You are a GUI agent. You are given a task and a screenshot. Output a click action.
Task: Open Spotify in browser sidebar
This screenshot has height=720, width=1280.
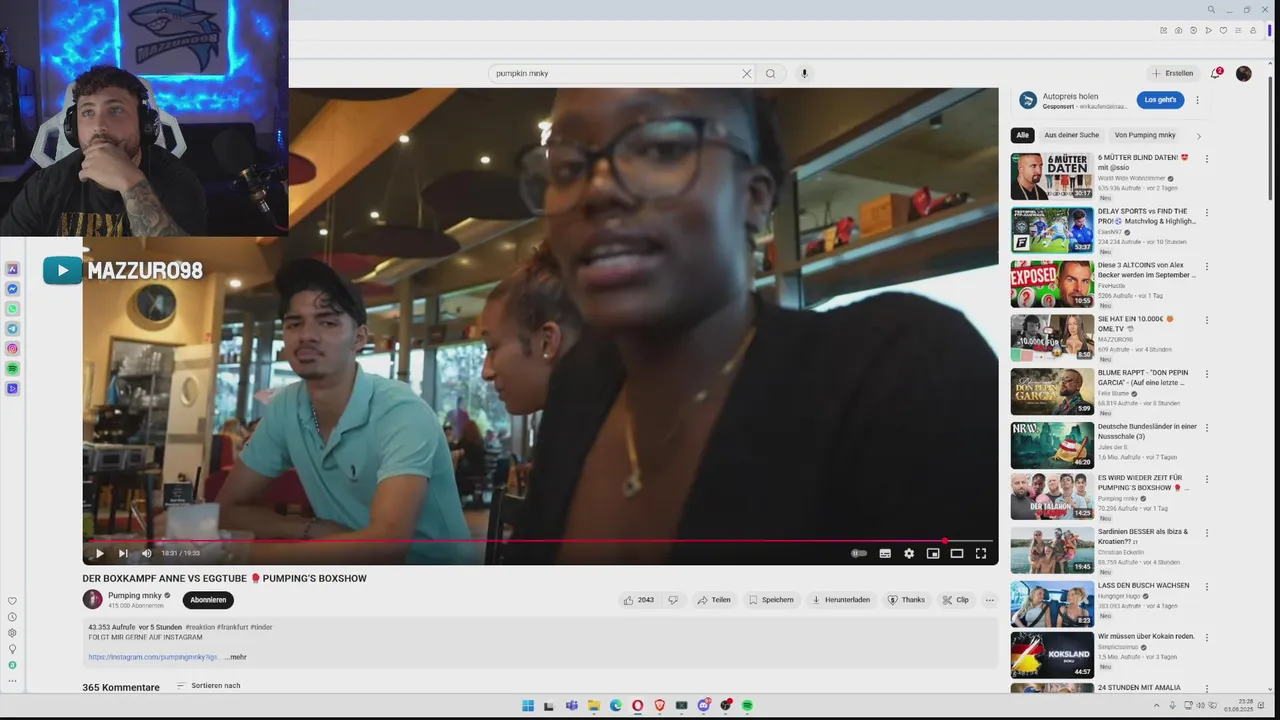12,369
